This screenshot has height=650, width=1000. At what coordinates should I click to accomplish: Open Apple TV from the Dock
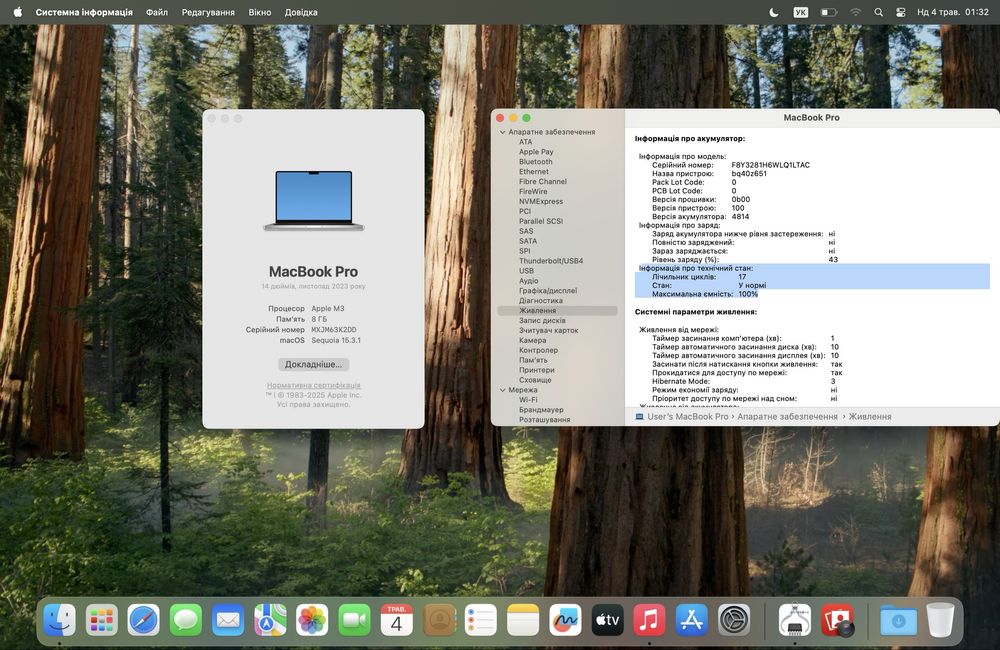pyautogui.click(x=607, y=619)
